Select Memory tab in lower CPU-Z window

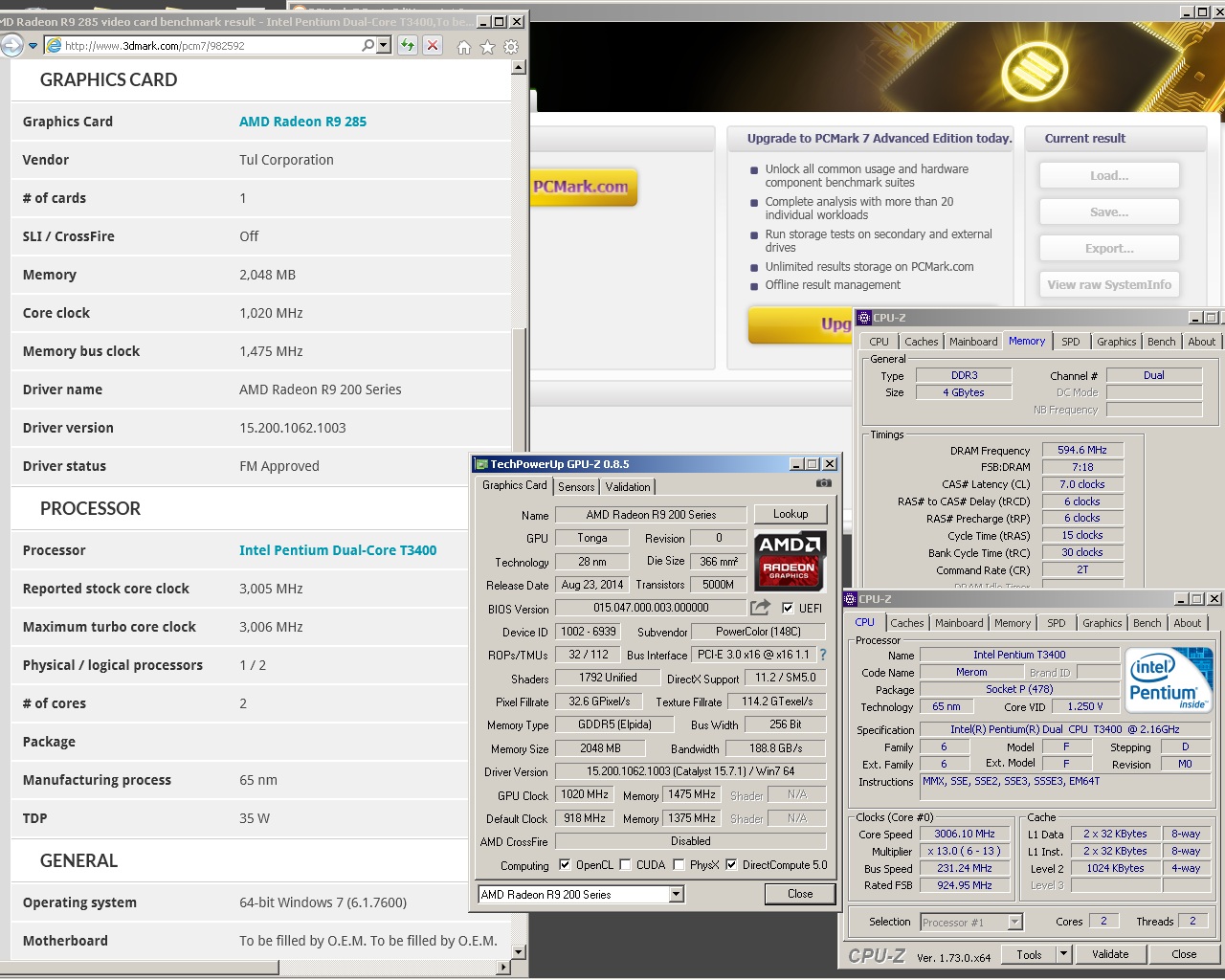pos(1013,623)
